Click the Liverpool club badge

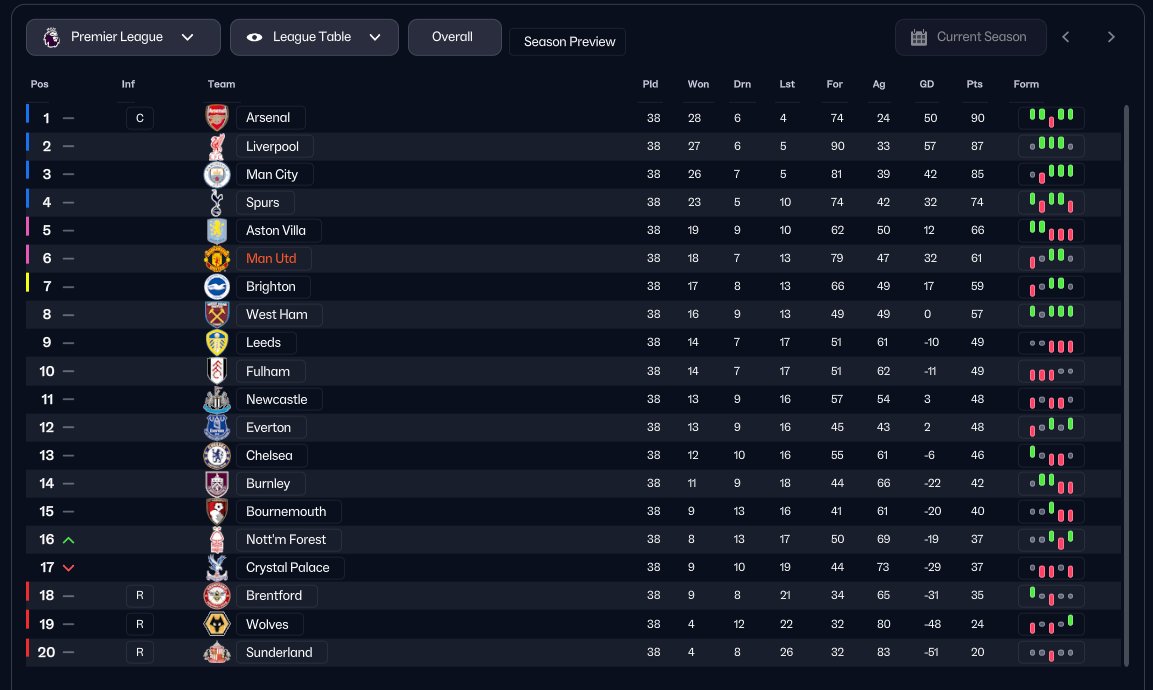pyautogui.click(x=217, y=147)
